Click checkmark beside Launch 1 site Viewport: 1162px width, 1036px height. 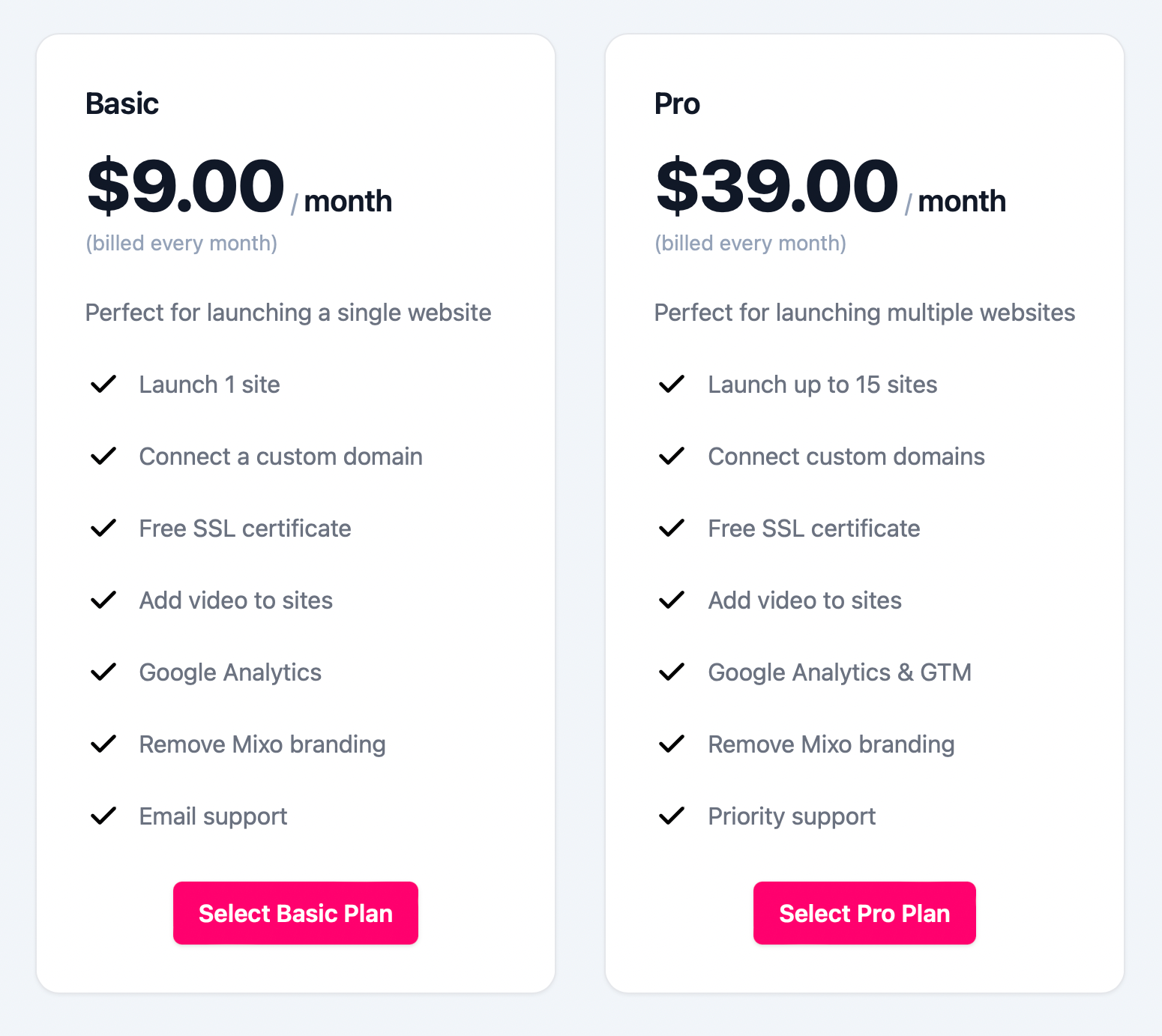[x=103, y=384]
